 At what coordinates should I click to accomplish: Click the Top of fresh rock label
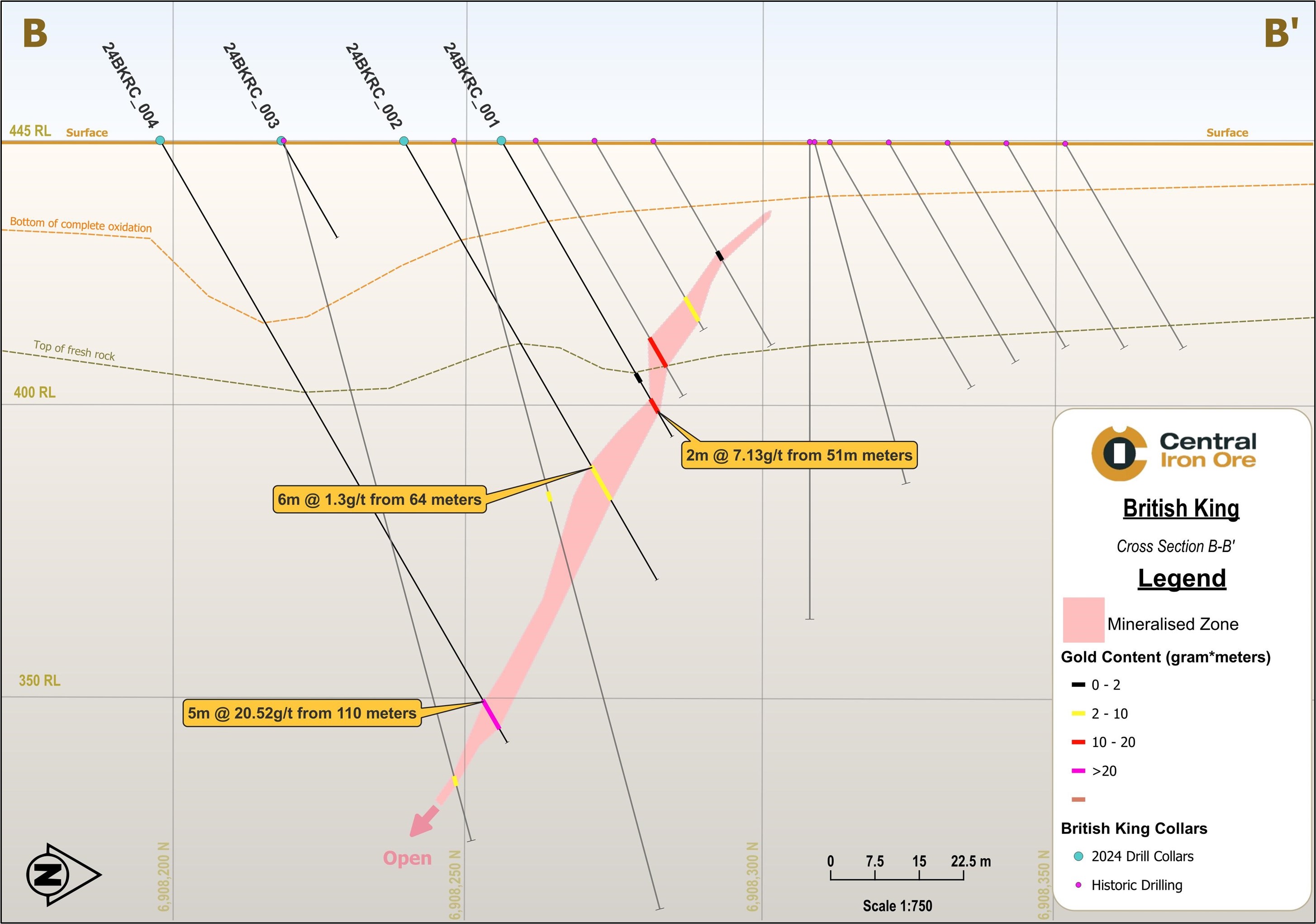(x=74, y=350)
